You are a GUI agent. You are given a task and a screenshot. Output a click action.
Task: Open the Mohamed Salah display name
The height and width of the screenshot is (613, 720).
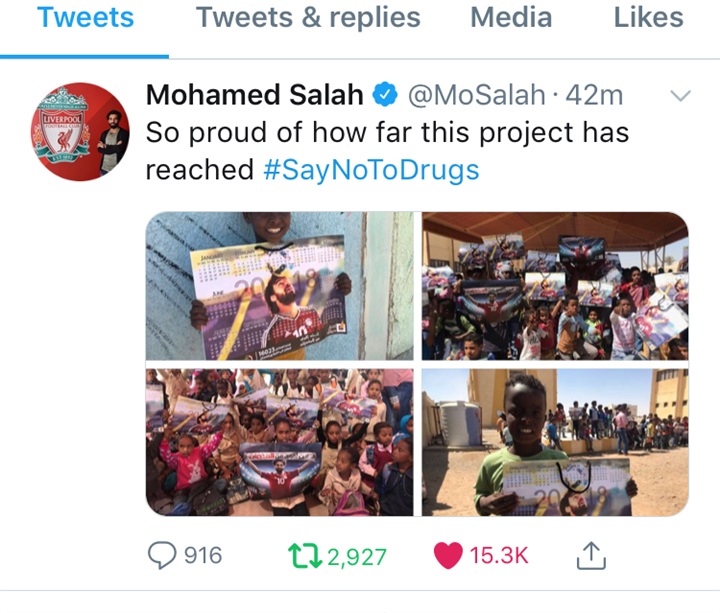[255, 95]
